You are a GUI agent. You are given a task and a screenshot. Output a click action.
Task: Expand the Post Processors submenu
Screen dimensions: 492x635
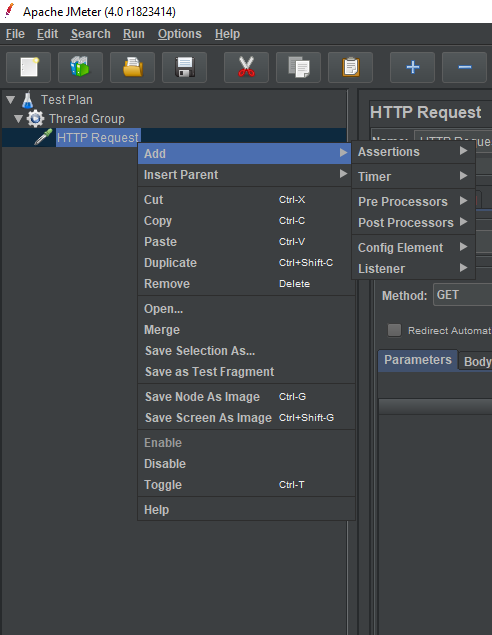click(413, 222)
